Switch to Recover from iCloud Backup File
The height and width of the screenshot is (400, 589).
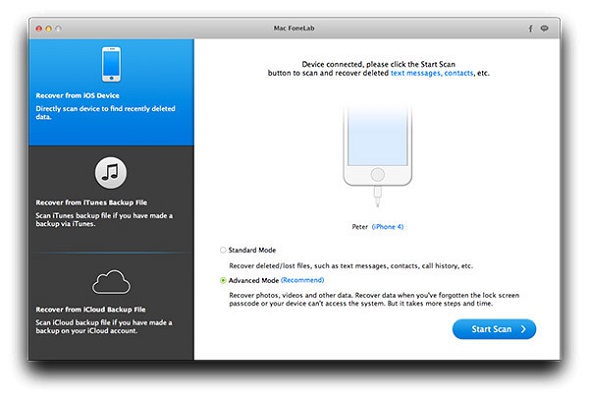click(x=111, y=306)
